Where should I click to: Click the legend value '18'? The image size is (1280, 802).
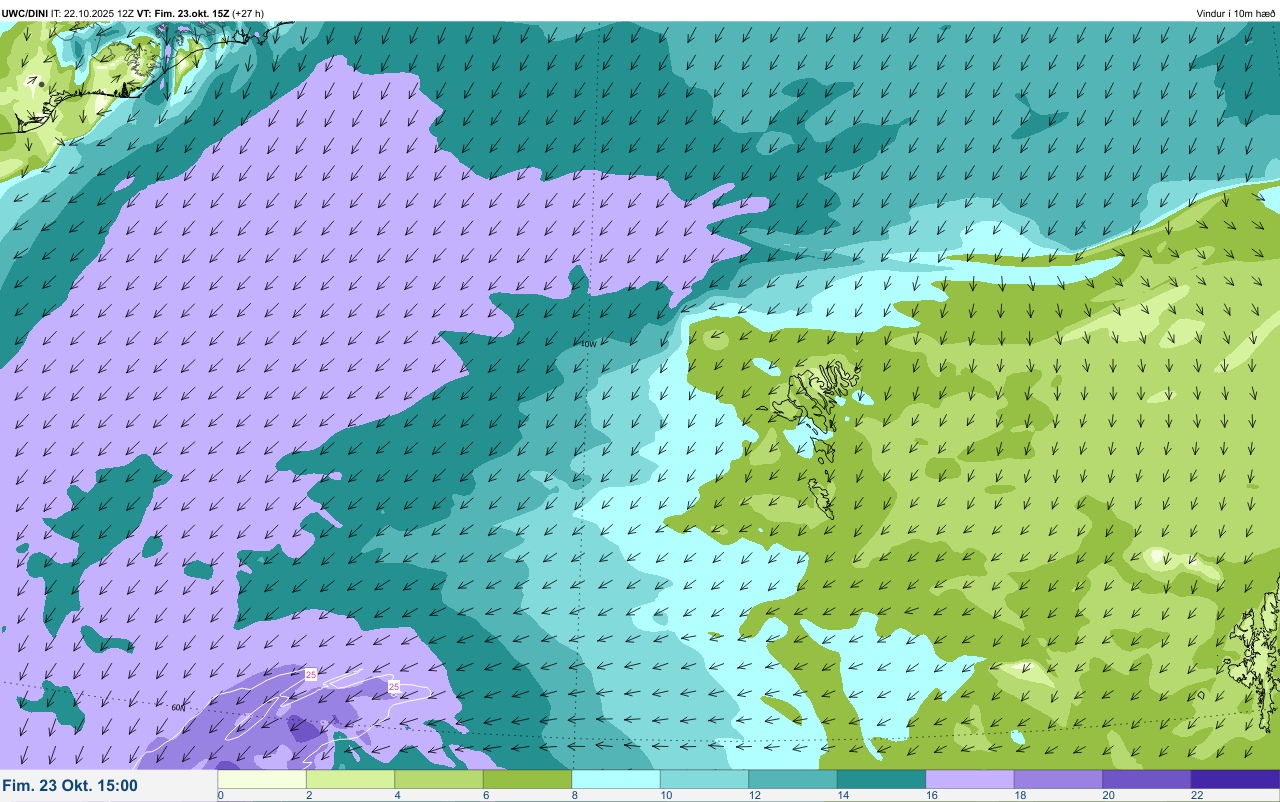tap(1020, 795)
